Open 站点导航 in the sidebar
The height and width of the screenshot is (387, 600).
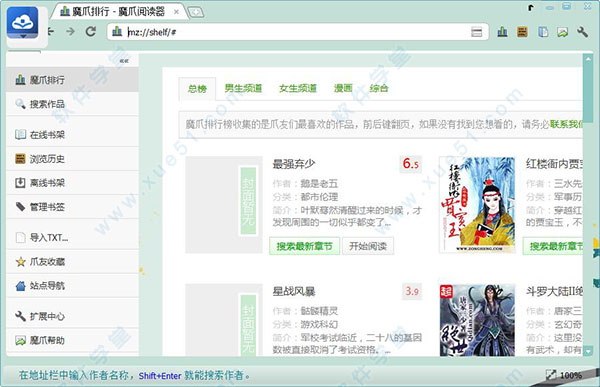[x=72, y=286]
